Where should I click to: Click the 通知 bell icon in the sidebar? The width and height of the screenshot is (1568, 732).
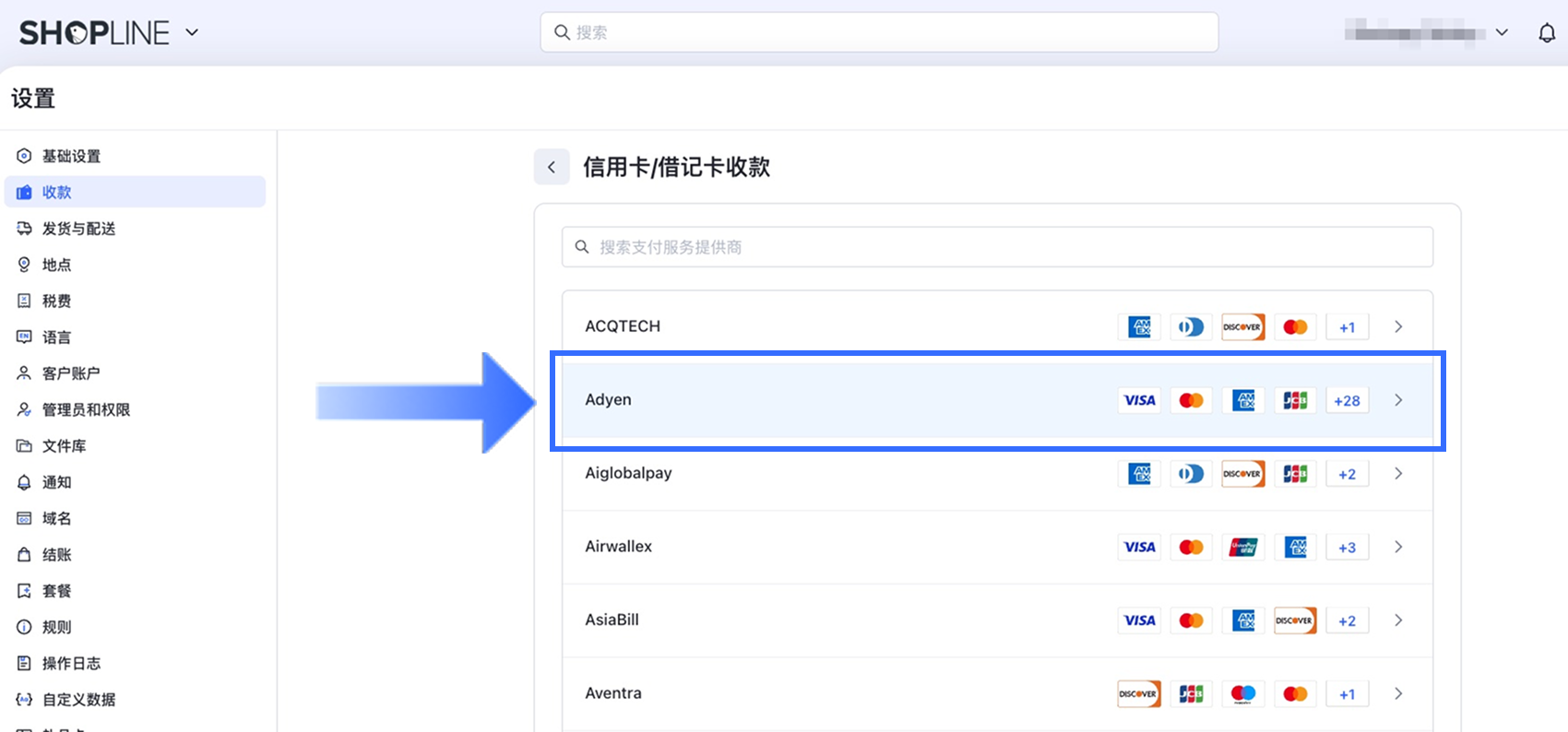pyautogui.click(x=24, y=482)
